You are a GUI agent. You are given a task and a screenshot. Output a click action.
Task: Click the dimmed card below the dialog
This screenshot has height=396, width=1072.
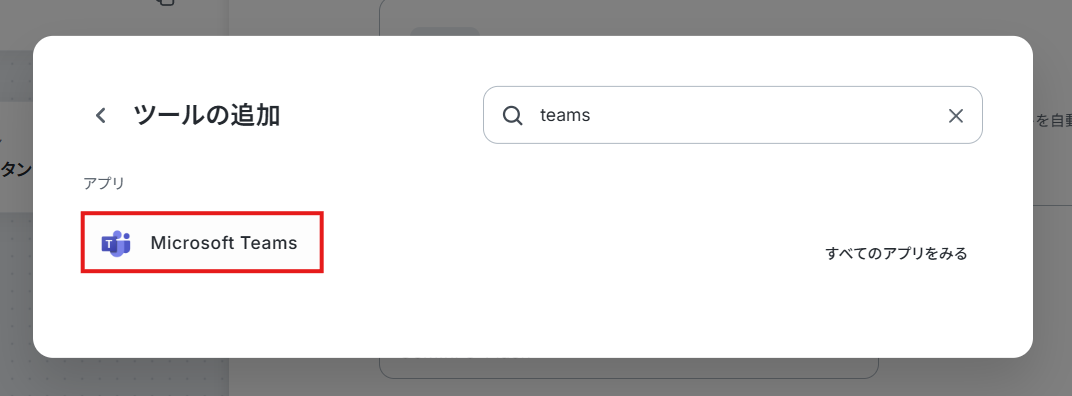tap(628, 368)
